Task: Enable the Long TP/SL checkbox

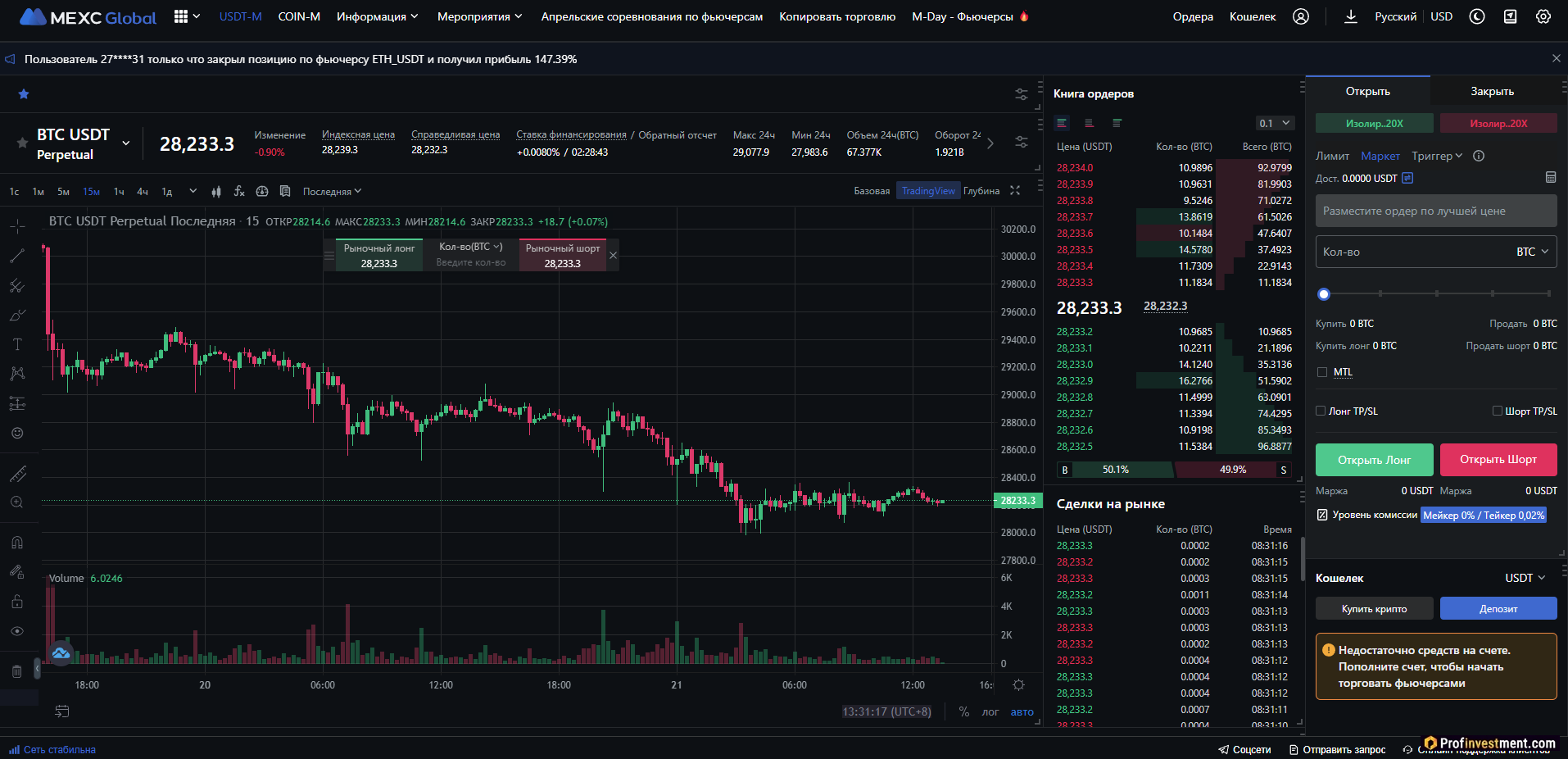Action: [1321, 411]
